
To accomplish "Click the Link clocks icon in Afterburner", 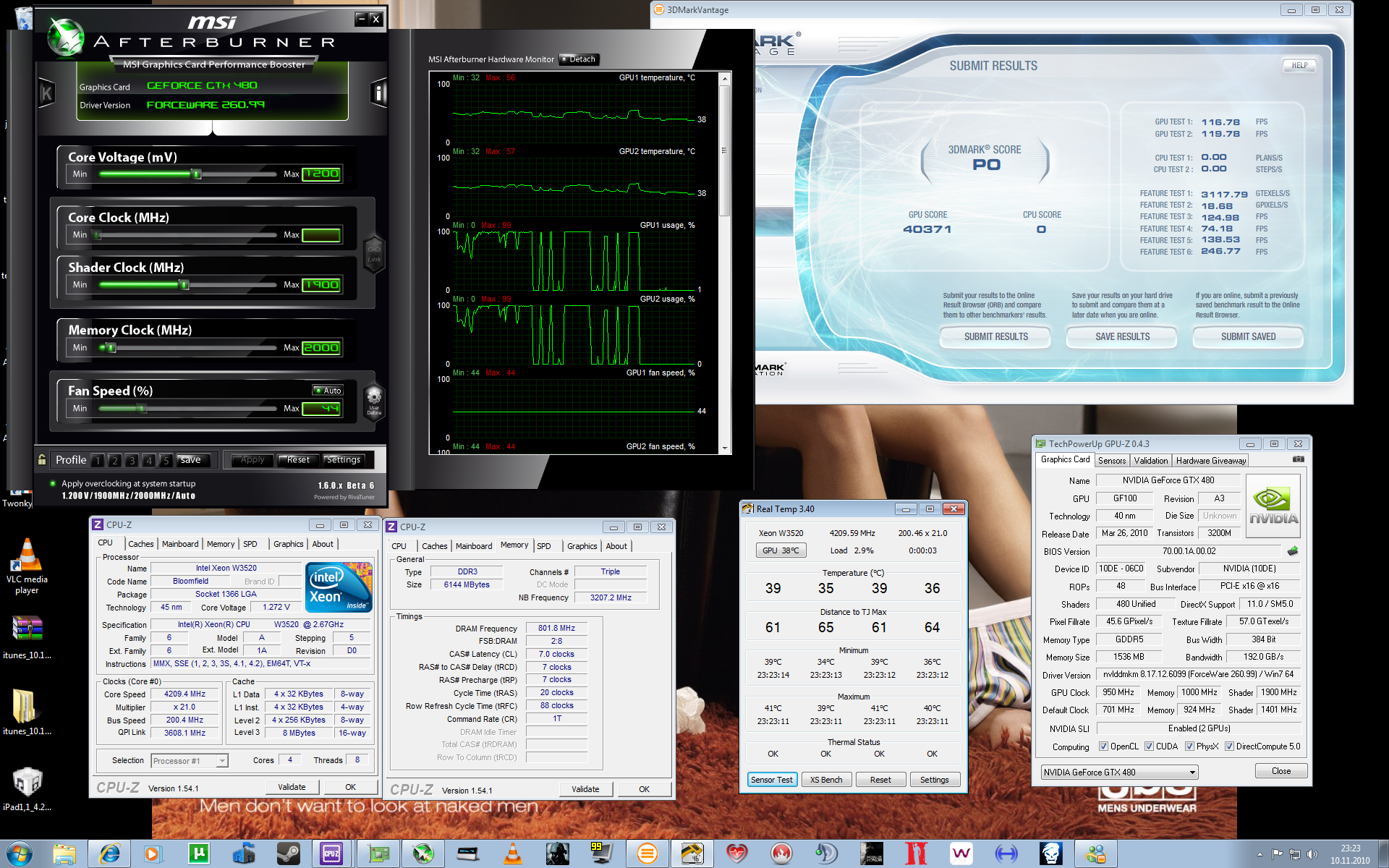I will 374,254.
